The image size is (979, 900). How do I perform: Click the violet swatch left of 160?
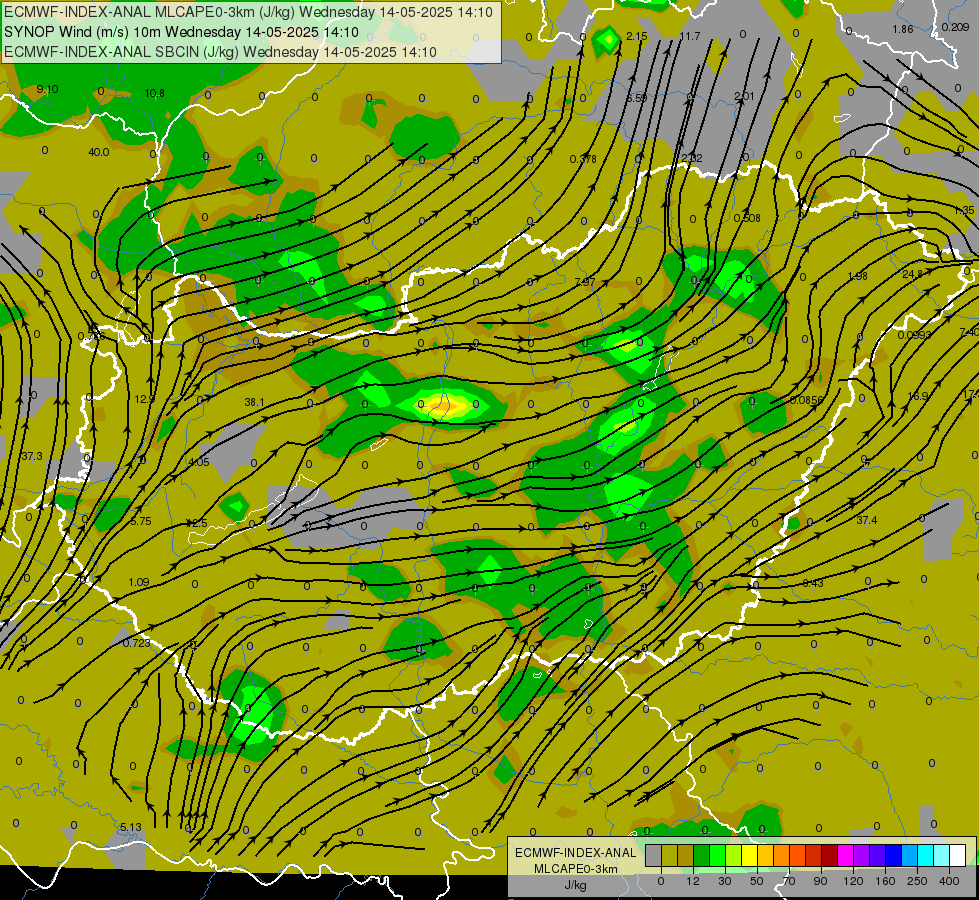(878, 855)
